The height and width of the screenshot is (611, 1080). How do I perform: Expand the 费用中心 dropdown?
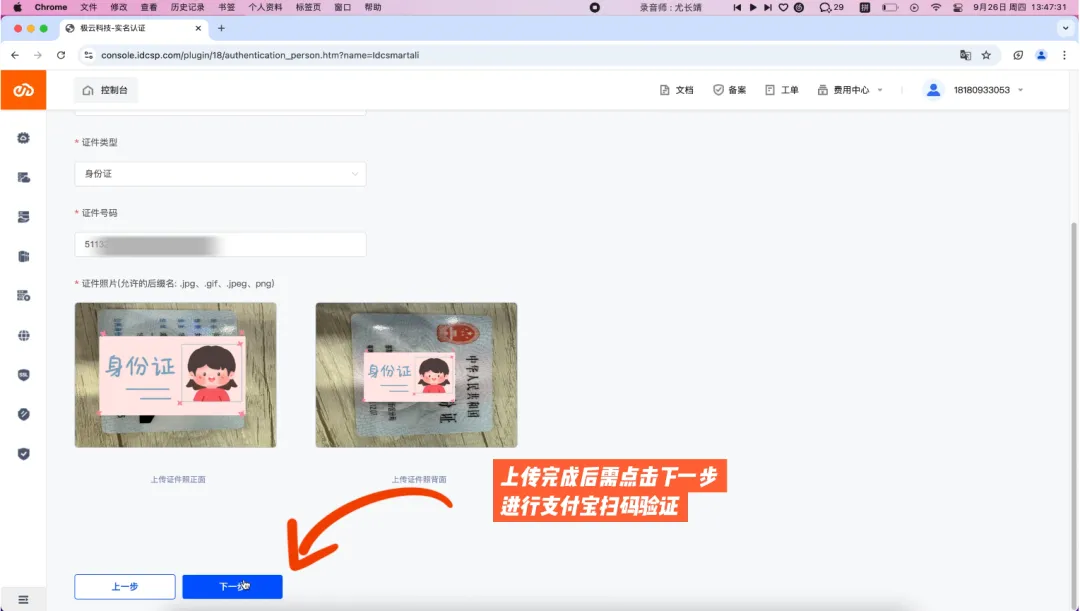tap(850, 90)
